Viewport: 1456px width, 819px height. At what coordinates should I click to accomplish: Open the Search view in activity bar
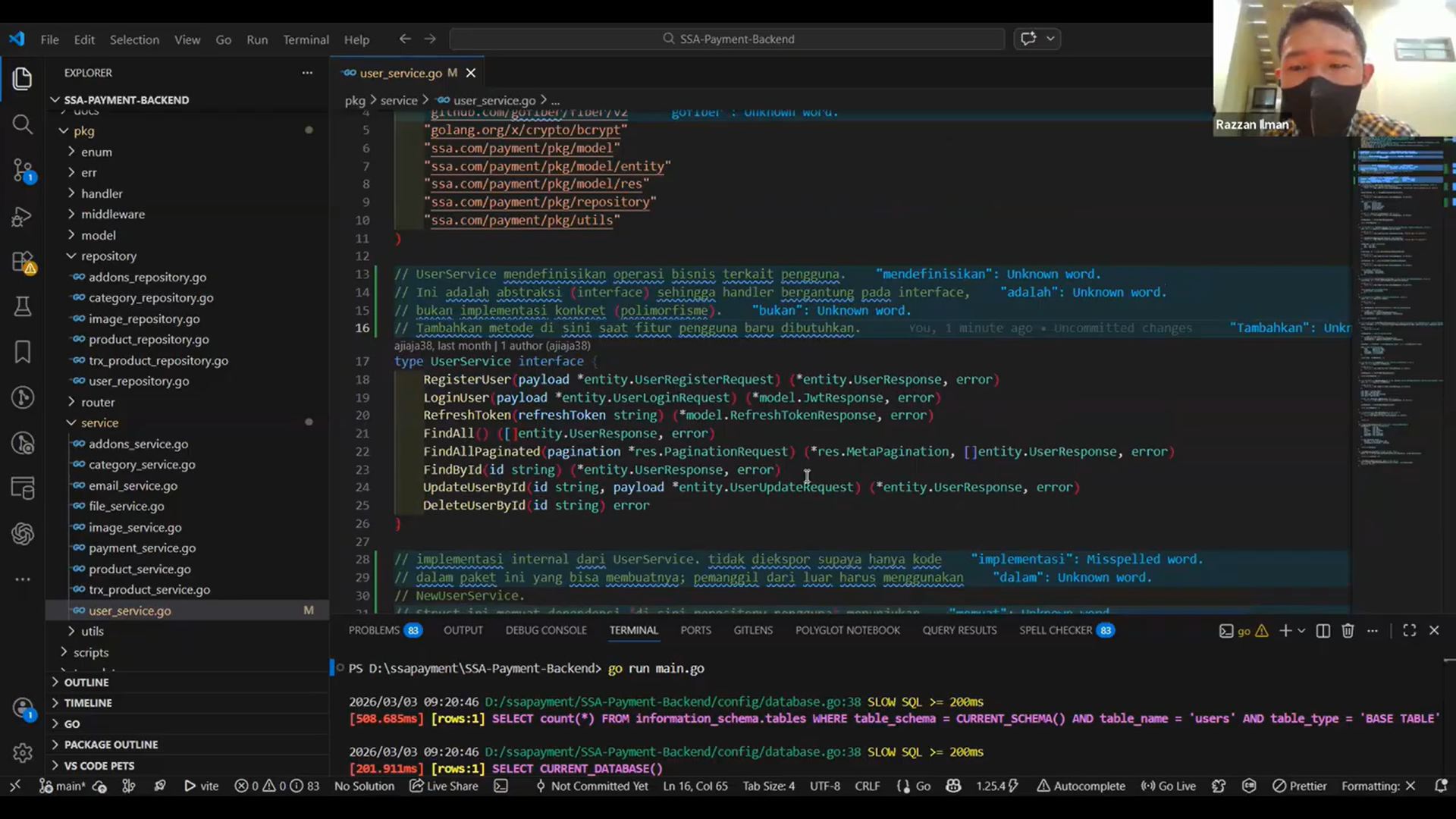coord(23,124)
